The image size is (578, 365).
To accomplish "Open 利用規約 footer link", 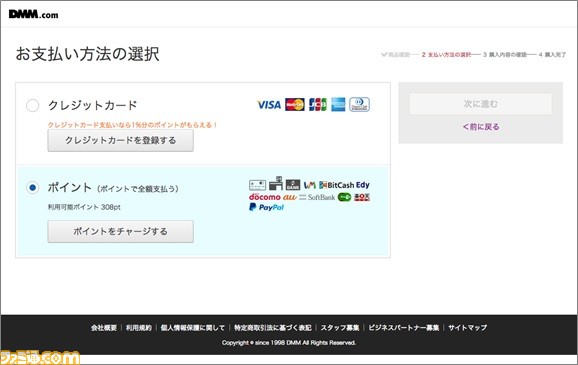I will (139, 327).
